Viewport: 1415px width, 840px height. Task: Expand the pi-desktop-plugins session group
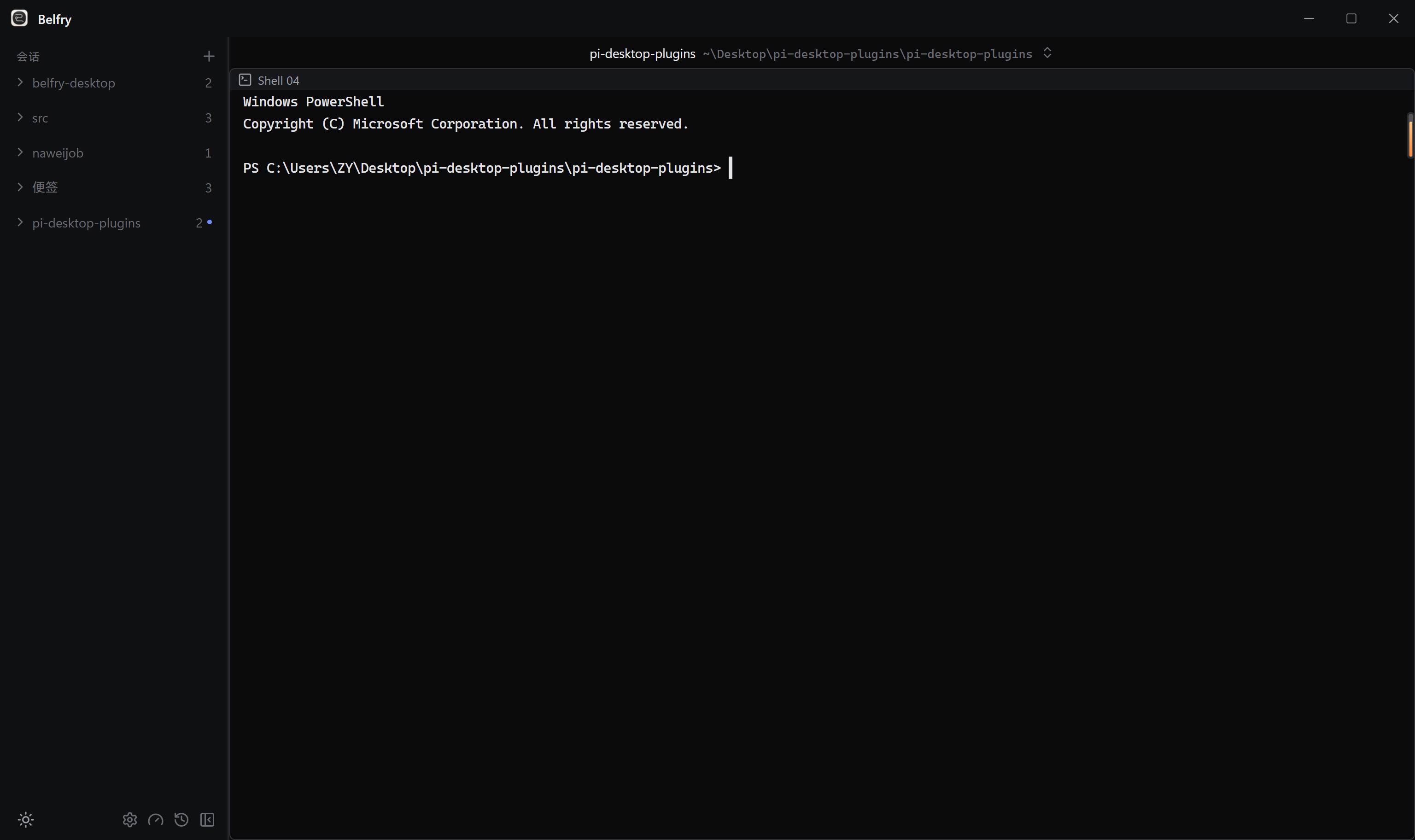[20, 222]
